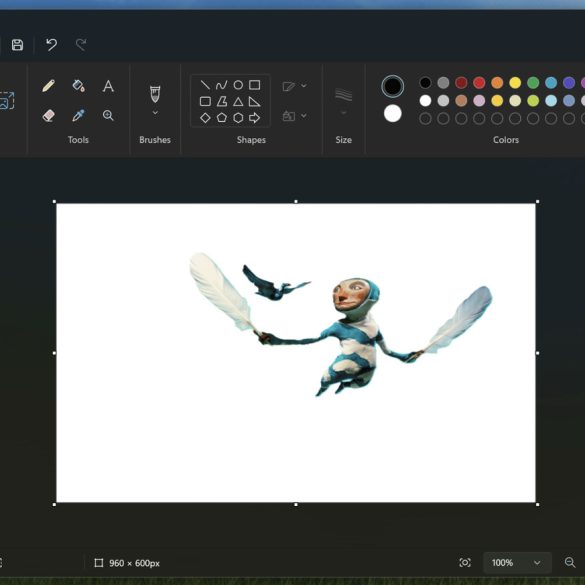The height and width of the screenshot is (585, 585).
Task: Select the Text tool
Action: pyautogui.click(x=108, y=86)
